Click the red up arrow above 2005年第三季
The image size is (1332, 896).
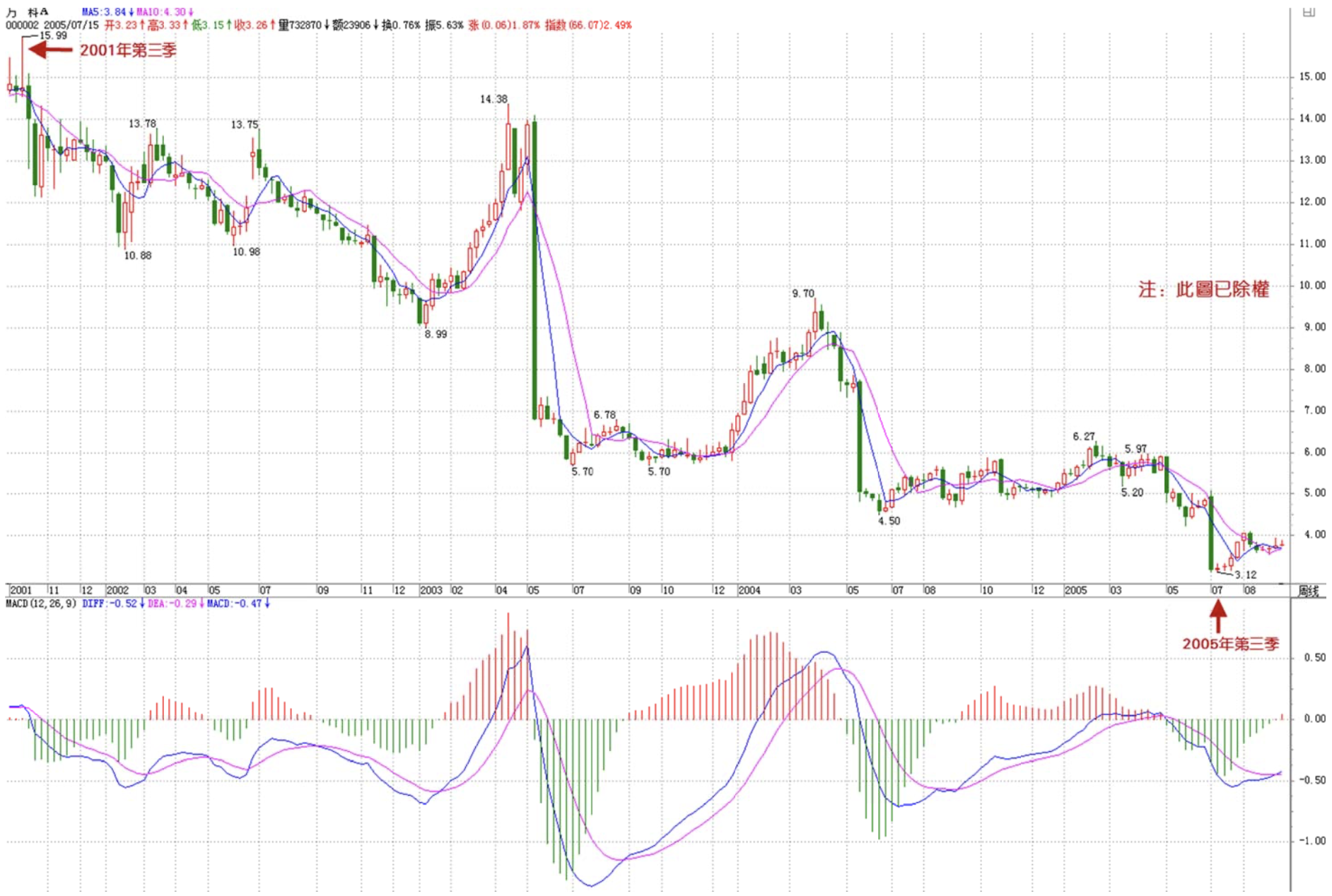(1217, 616)
